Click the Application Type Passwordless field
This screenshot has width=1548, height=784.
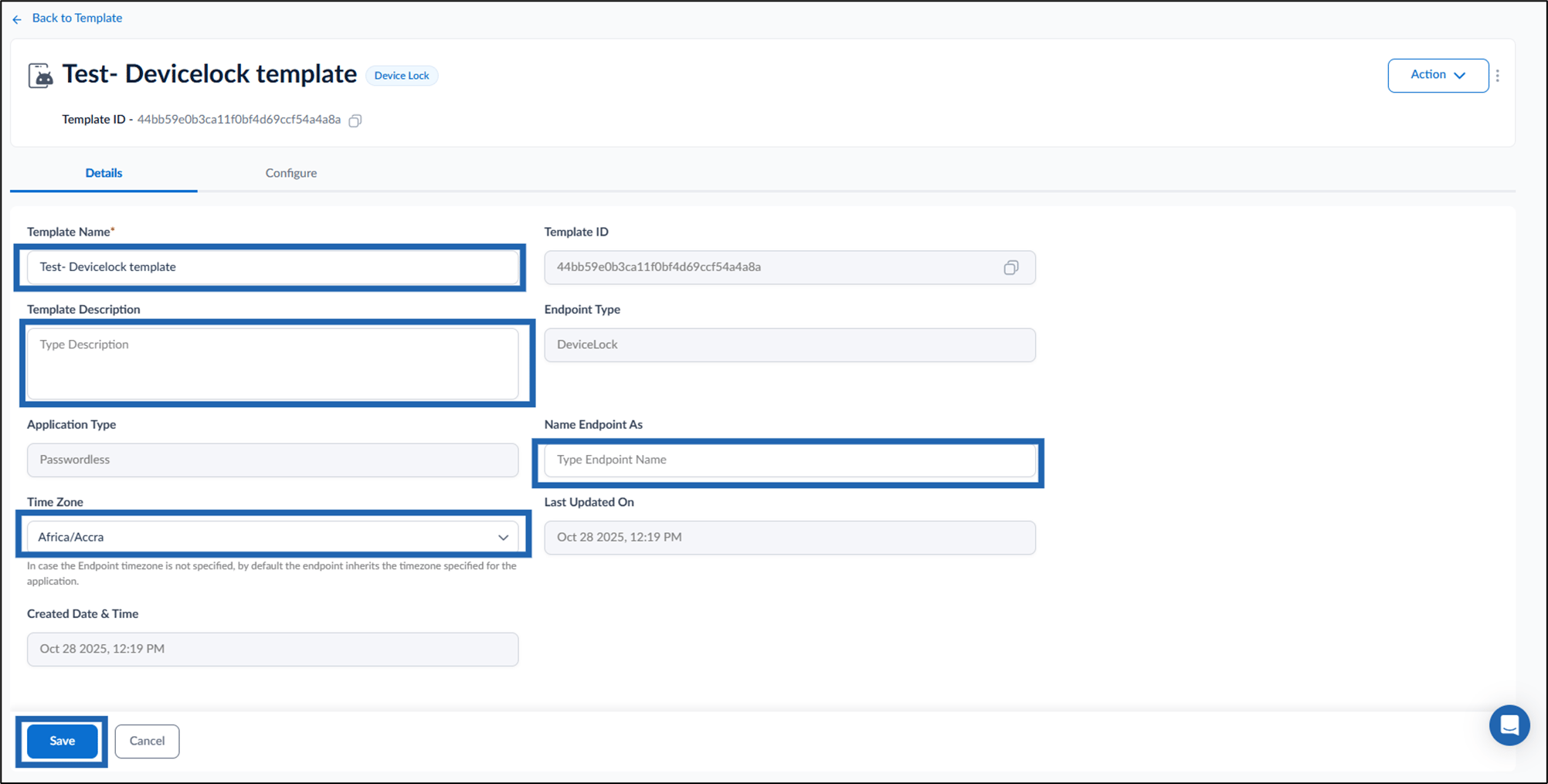pos(273,460)
